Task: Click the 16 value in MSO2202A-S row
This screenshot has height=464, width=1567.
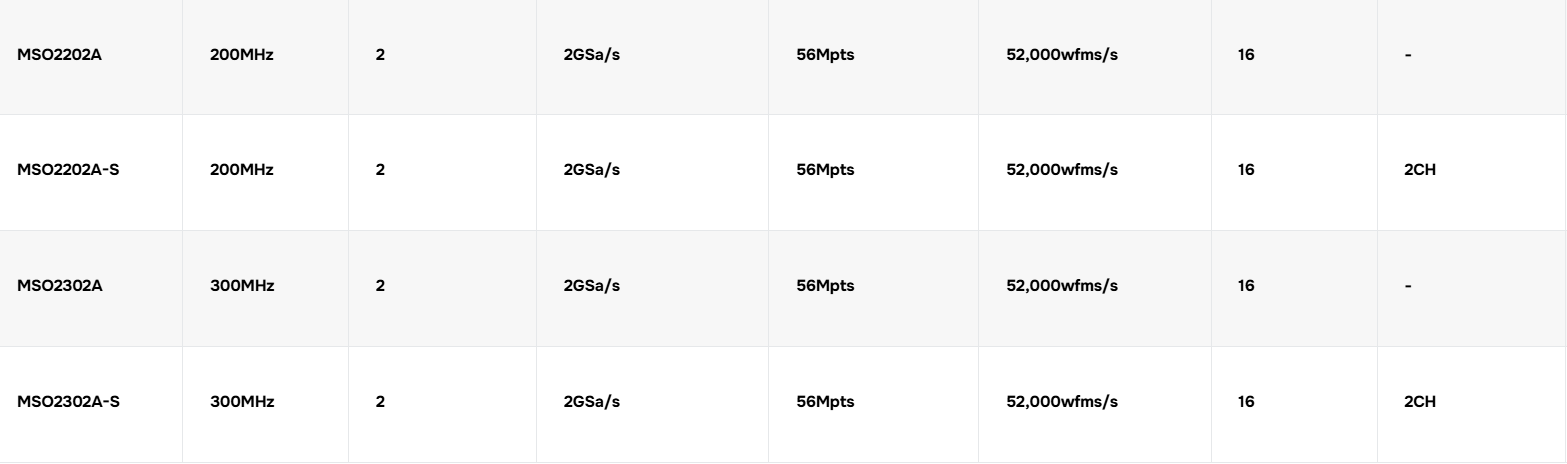Action: 1246,170
